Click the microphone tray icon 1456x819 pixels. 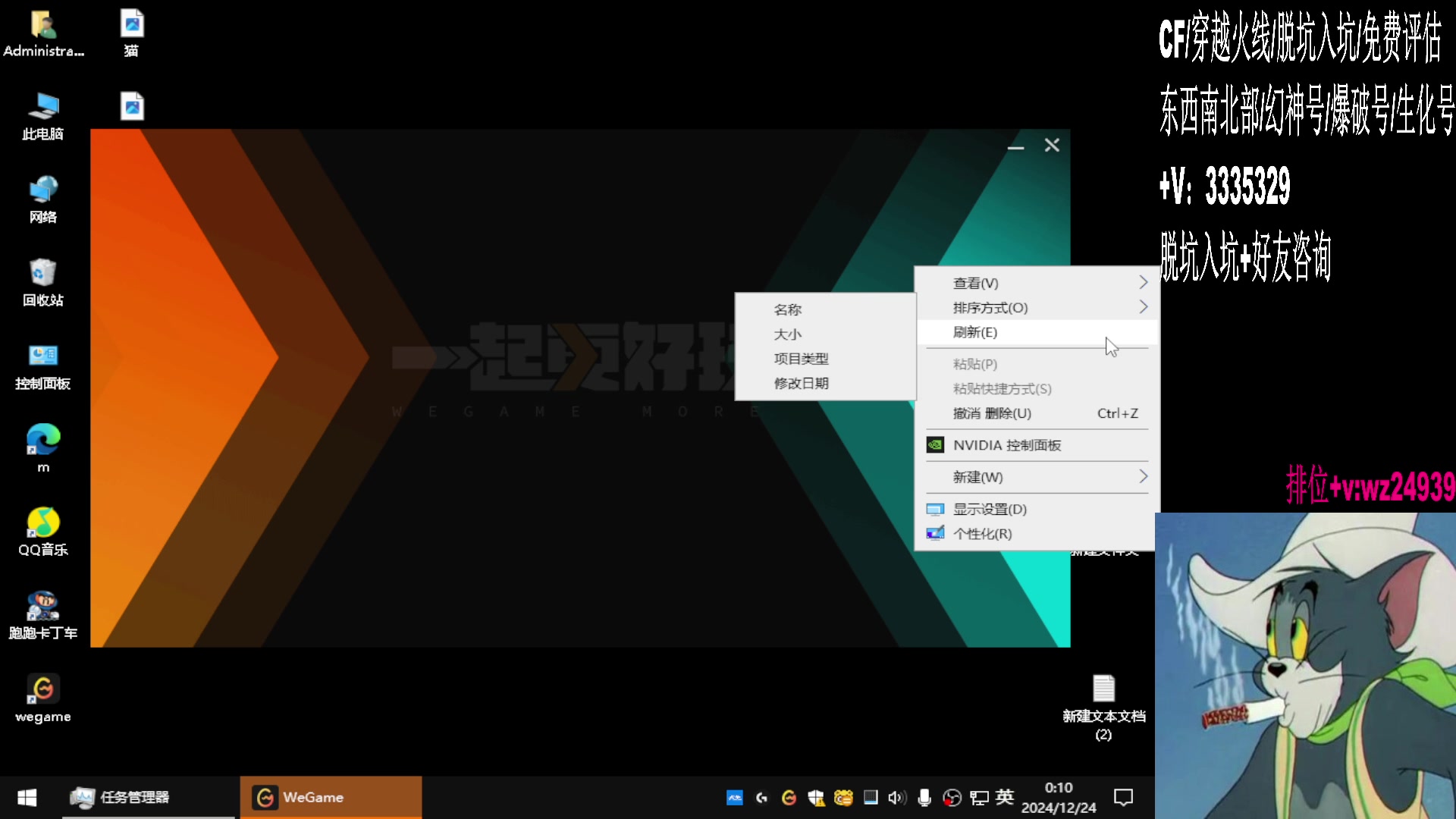(x=924, y=798)
